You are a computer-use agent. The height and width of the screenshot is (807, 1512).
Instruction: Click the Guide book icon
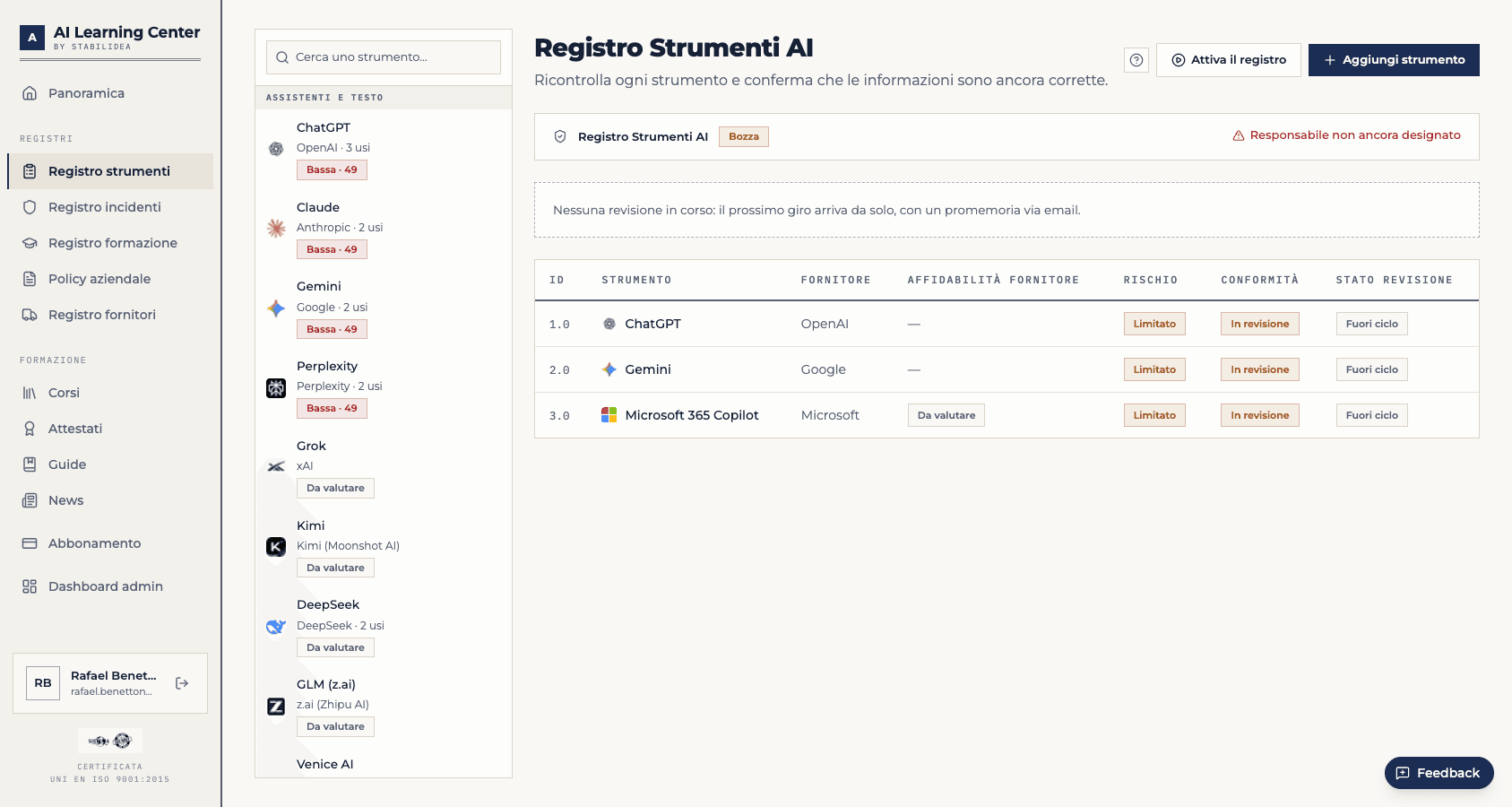pos(30,464)
